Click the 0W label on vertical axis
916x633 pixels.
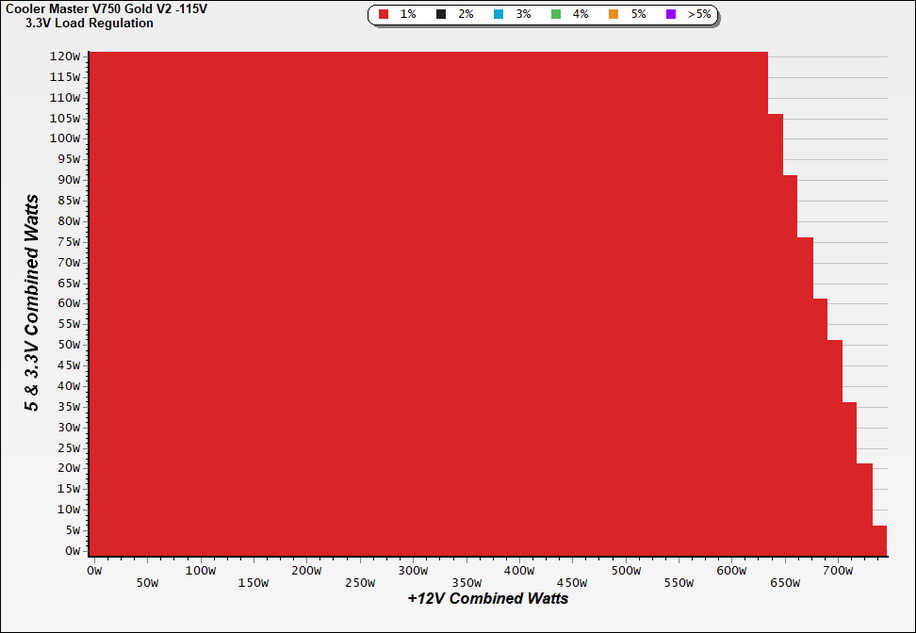coord(72,551)
